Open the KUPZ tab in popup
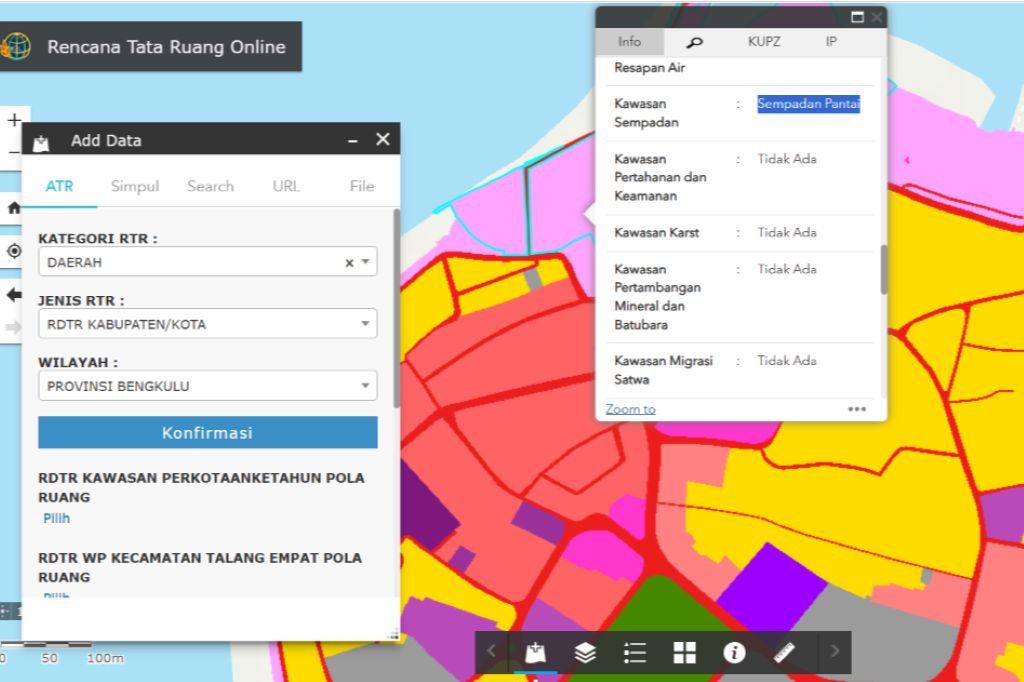Viewport: 1024px width, 682px height. 764,41
